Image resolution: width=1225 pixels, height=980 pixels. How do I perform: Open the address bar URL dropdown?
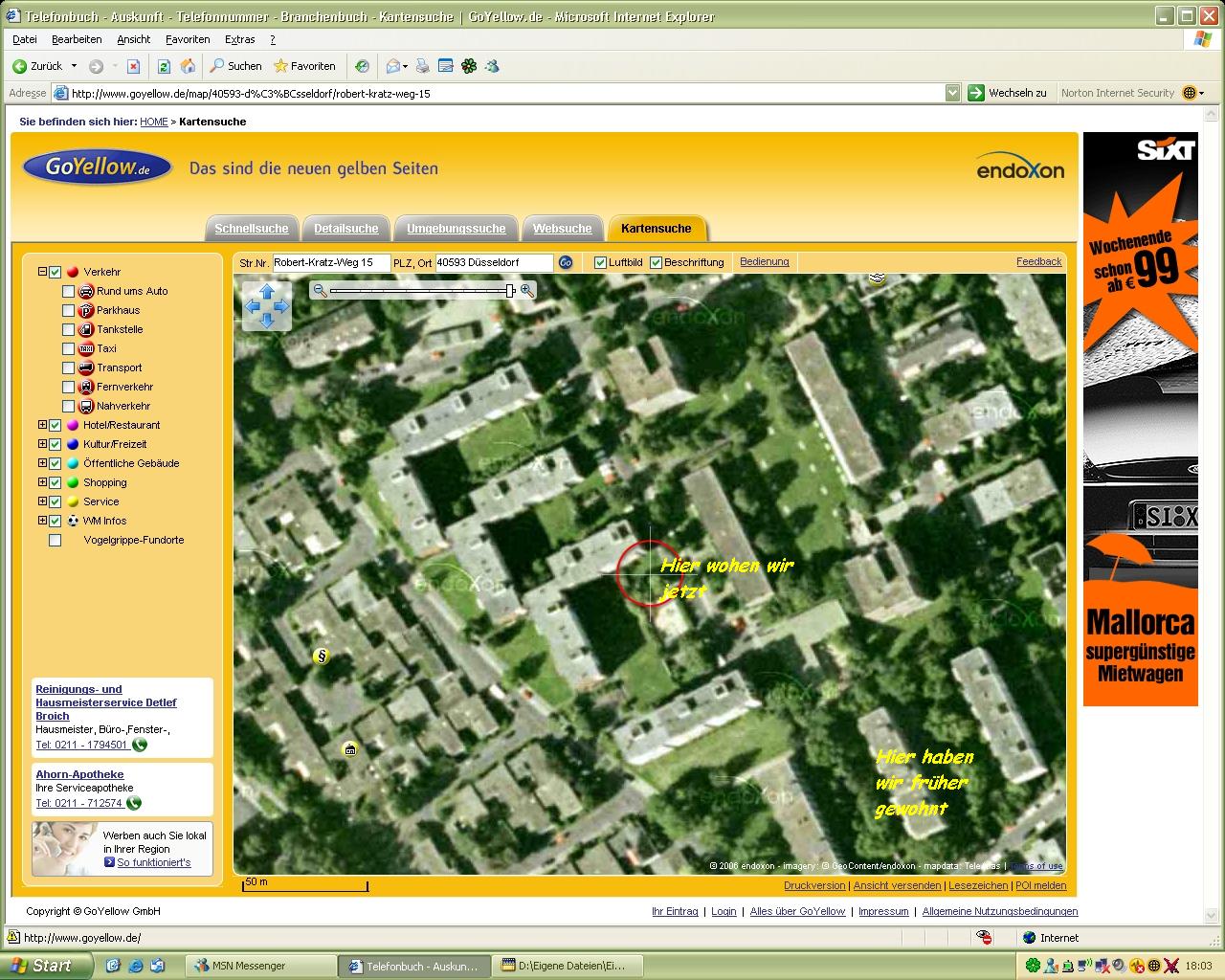[952, 93]
